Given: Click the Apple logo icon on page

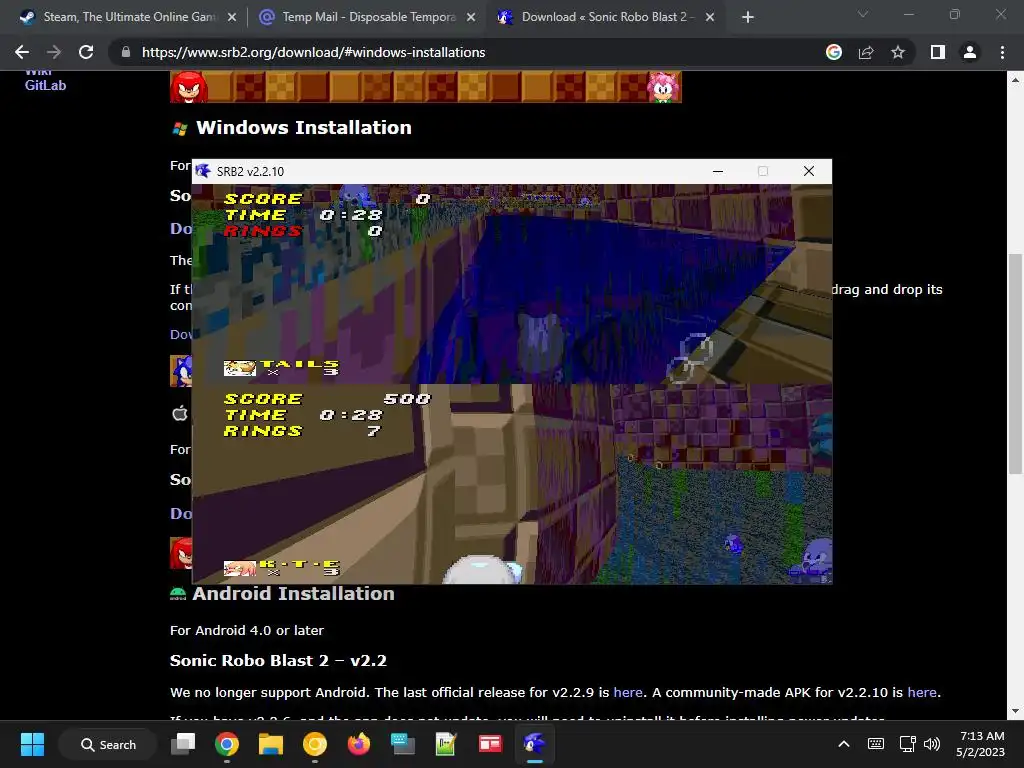Looking at the screenshot, I should coord(180,413).
